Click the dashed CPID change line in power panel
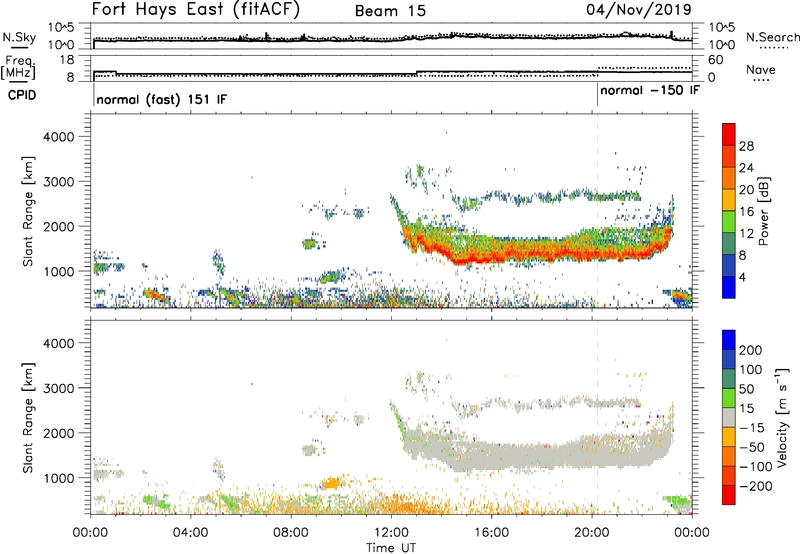The height and width of the screenshot is (554, 800). (x=597, y=210)
